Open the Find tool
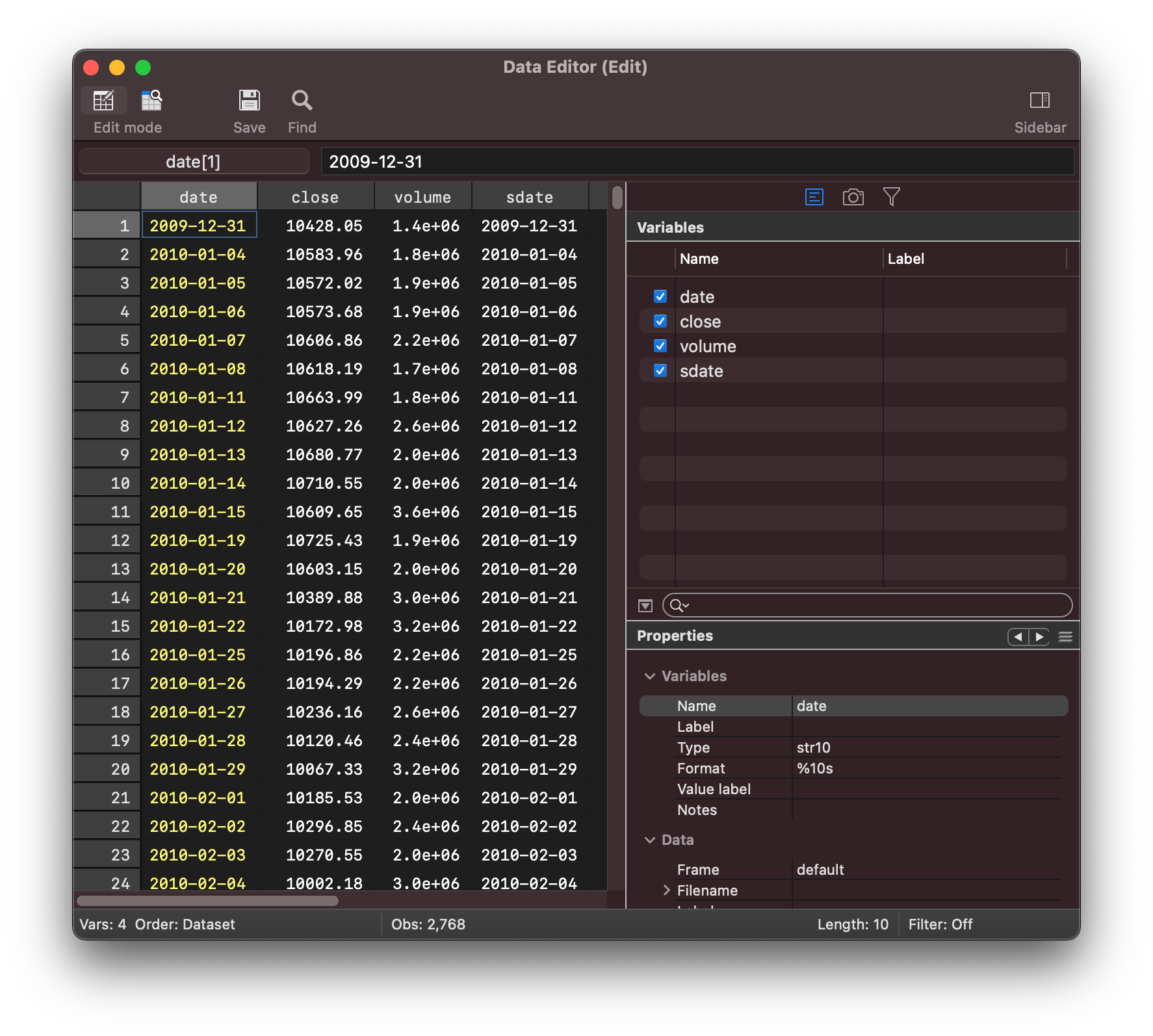The image size is (1153, 1036). 301,100
